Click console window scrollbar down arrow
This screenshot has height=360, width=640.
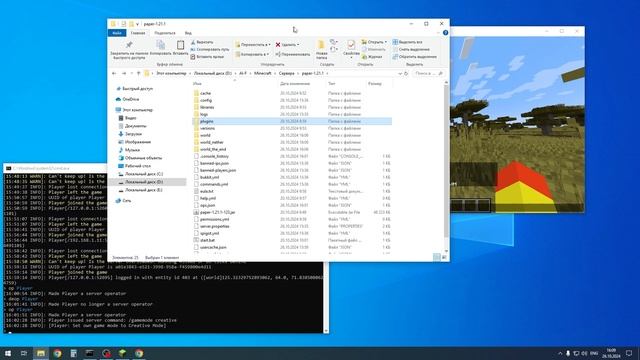click(x=326, y=331)
